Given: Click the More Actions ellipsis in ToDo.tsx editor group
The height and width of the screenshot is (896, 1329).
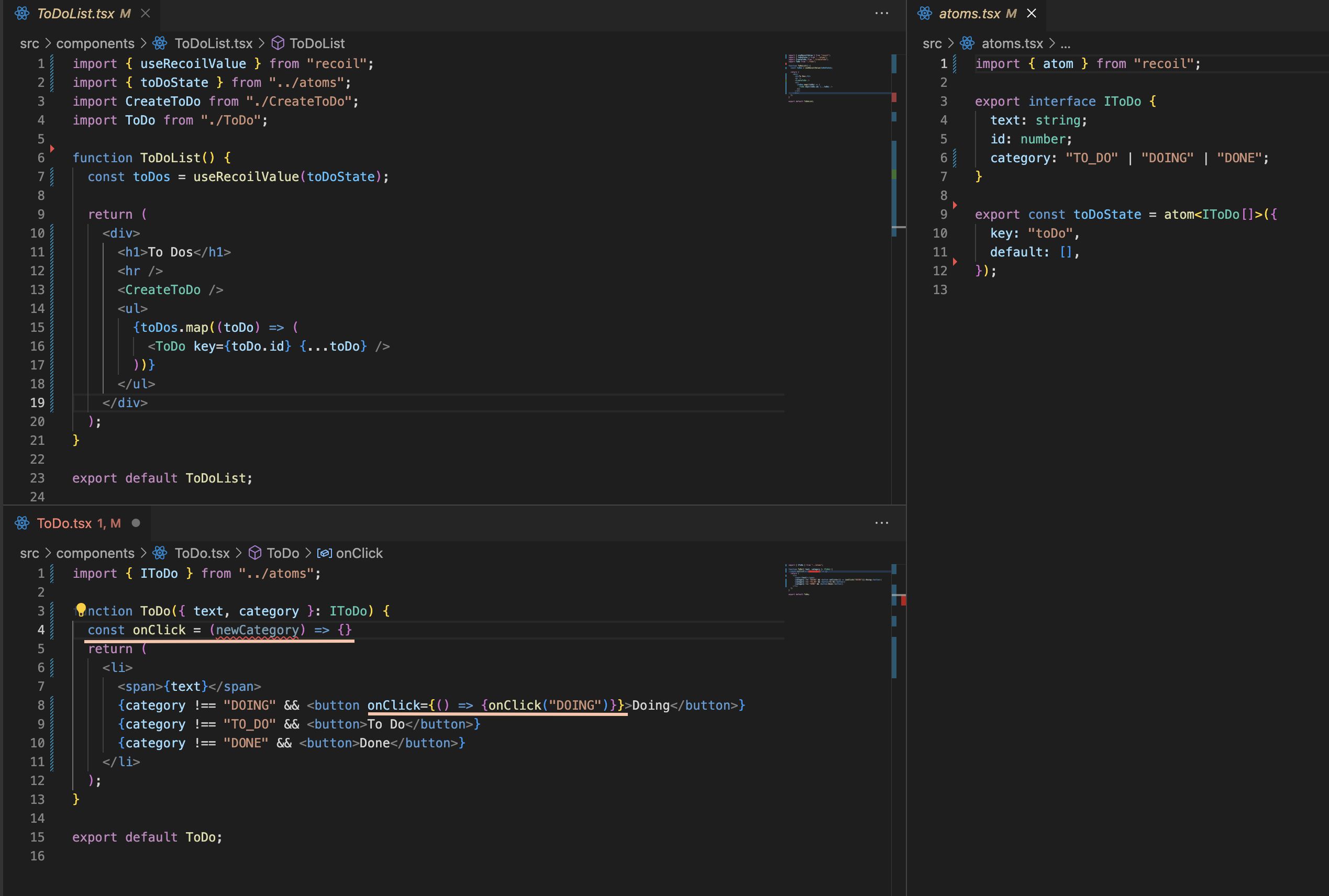Looking at the screenshot, I should coord(881,523).
